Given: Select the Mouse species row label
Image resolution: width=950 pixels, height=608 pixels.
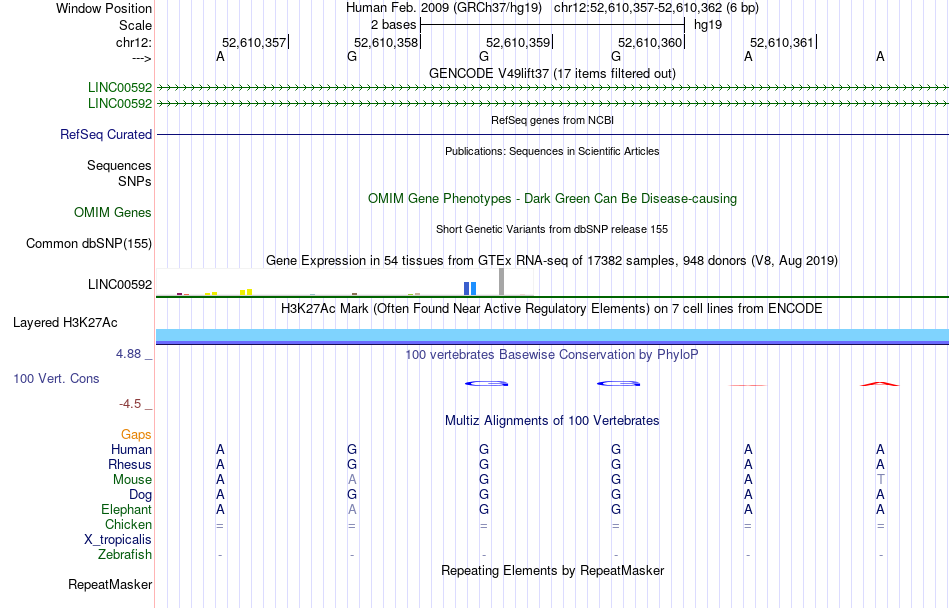Looking at the screenshot, I should [132, 480].
